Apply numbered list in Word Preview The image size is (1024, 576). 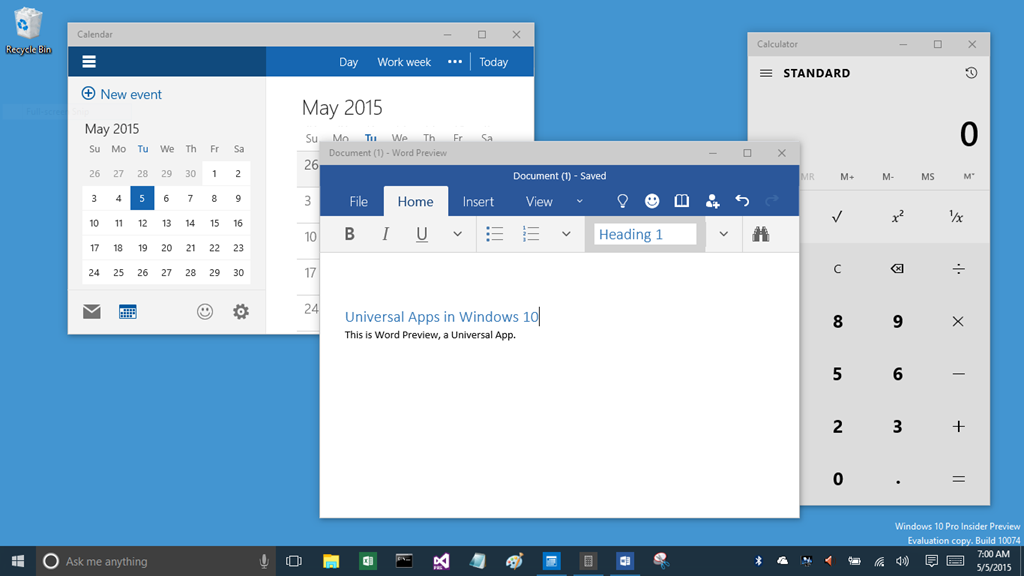pyautogui.click(x=531, y=234)
